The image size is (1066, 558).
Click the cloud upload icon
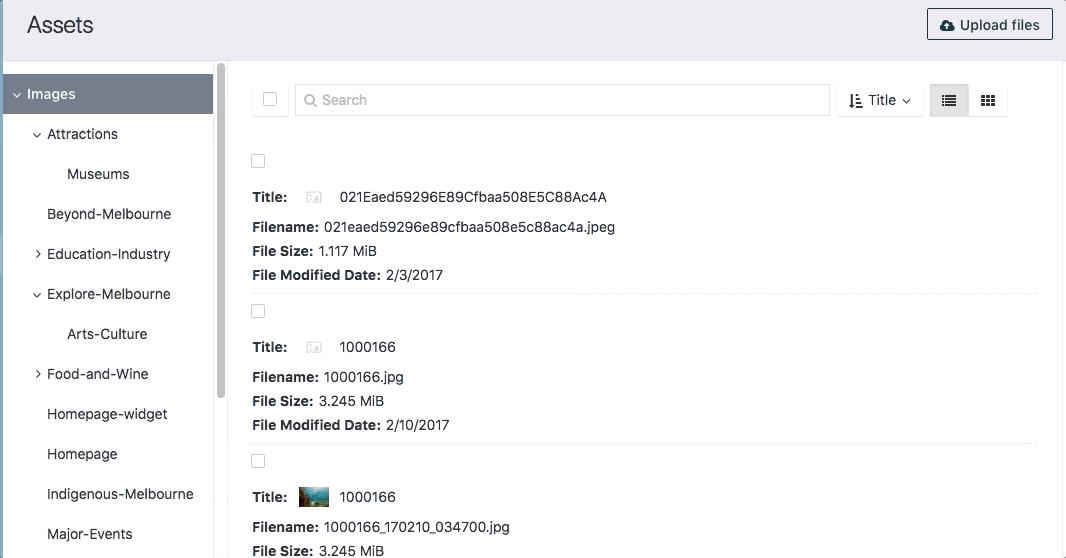[x=946, y=25]
